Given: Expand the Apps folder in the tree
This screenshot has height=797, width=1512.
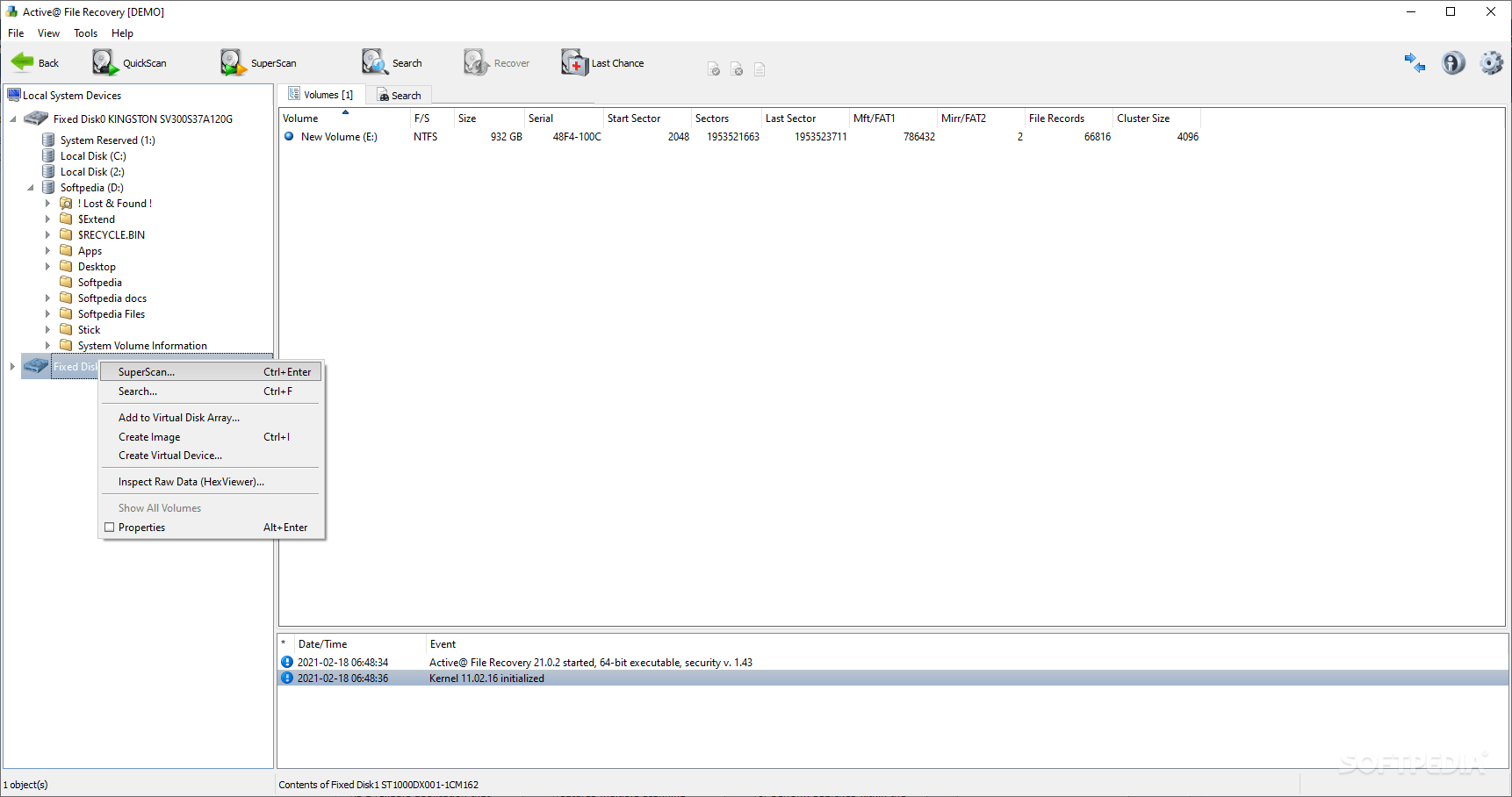Looking at the screenshot, I should (x=48, y=250).
